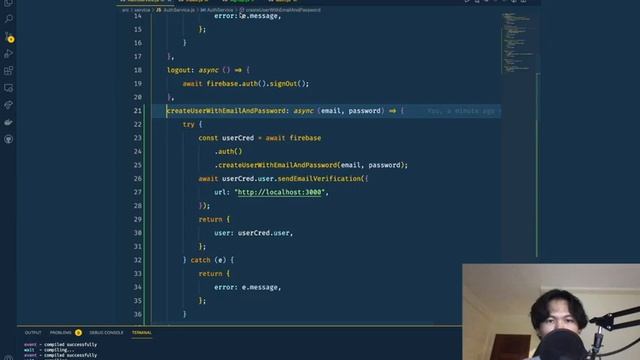Click the AuthService.js breadcrumb item

[x=176, y=10]
